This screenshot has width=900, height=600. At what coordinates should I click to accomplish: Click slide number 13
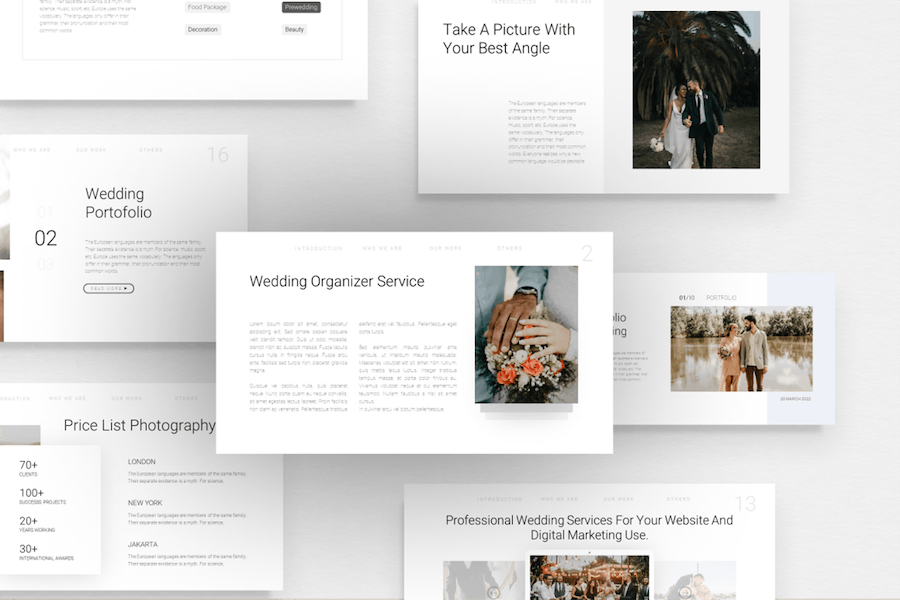[x=746, y=504]
